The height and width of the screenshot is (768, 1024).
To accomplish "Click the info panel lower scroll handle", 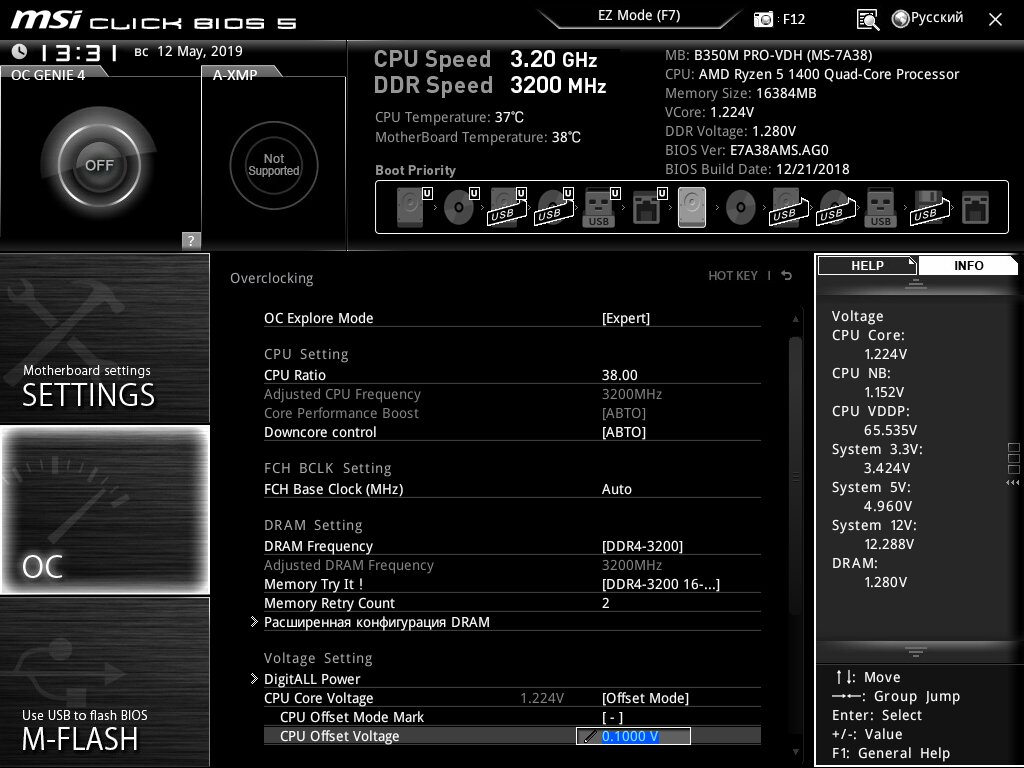I will pyautogui.click(x=916, y=650).
